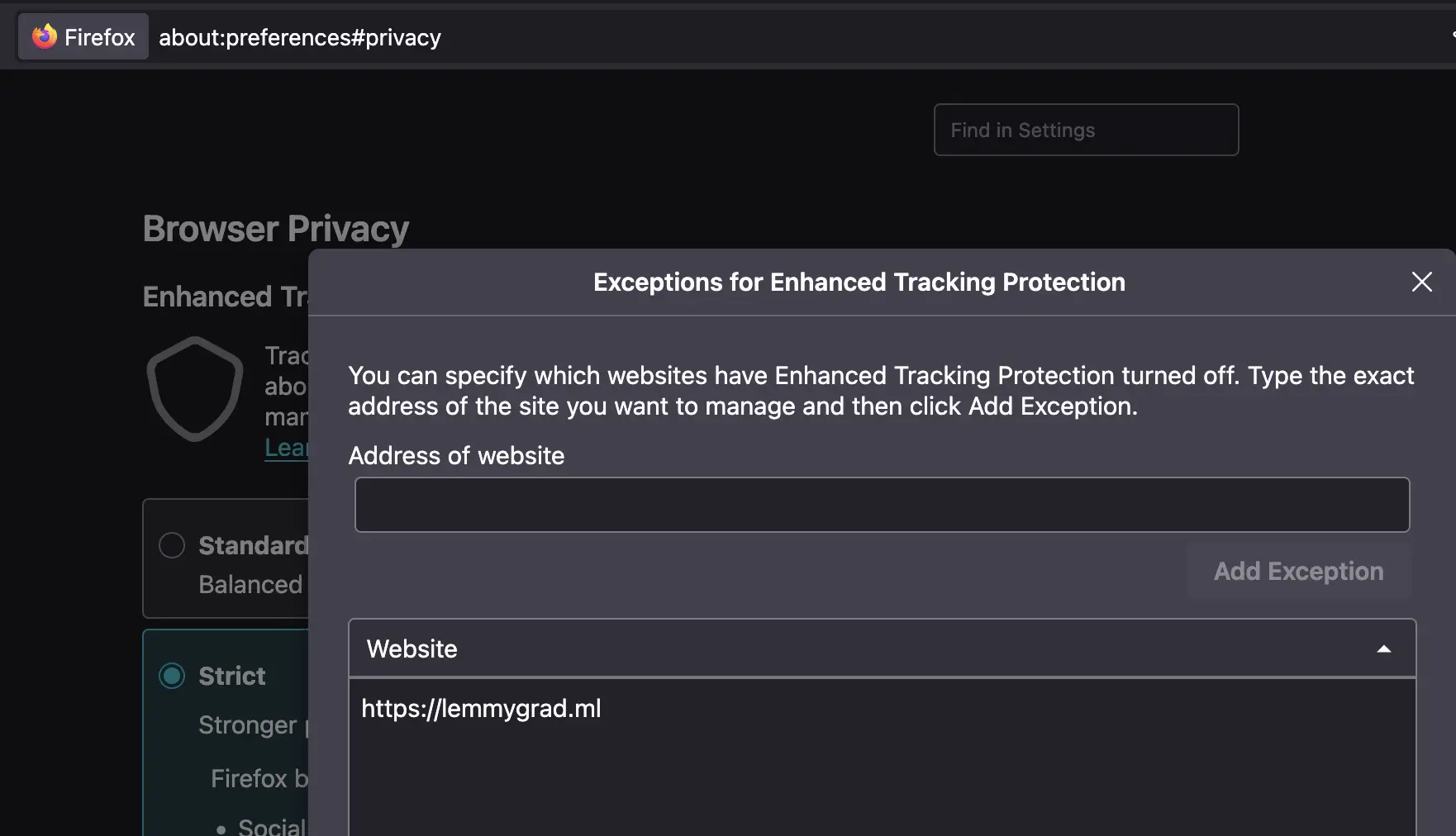
Task: Toggle the Website column sort arrow
Action: 1384,649
